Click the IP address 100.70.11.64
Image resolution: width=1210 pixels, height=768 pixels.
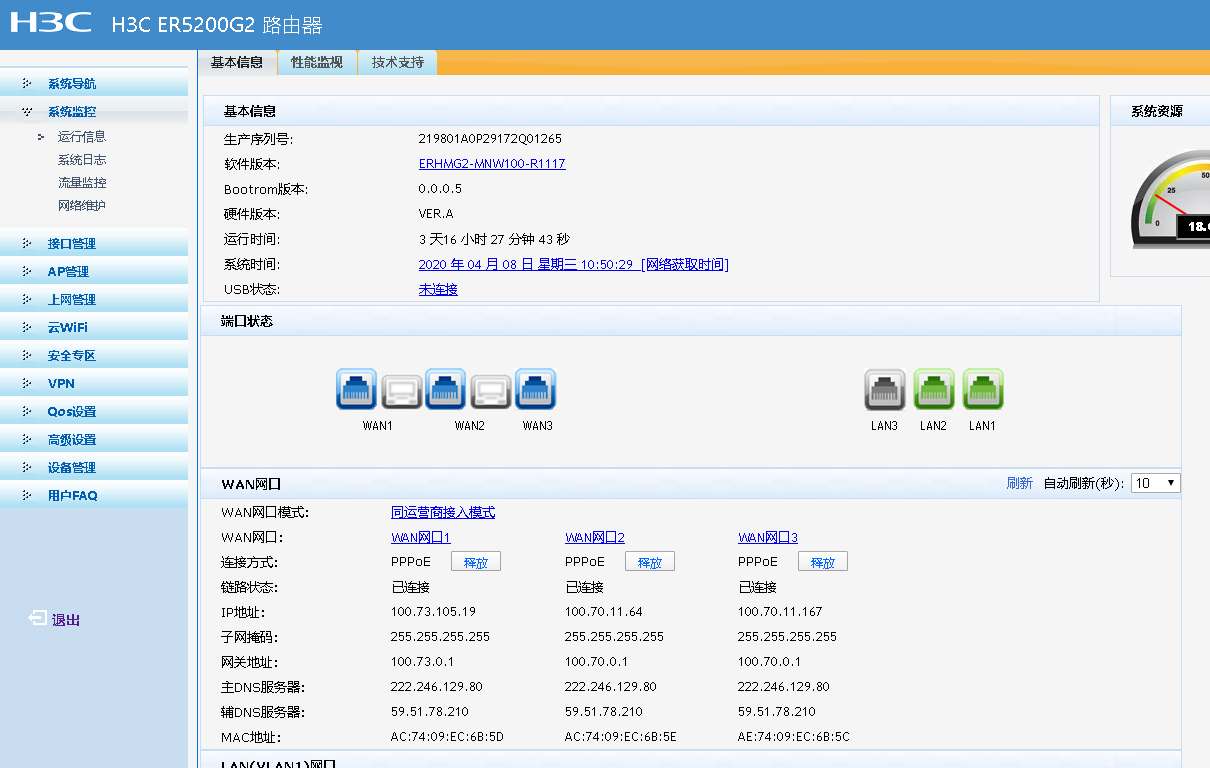point(604,612)
